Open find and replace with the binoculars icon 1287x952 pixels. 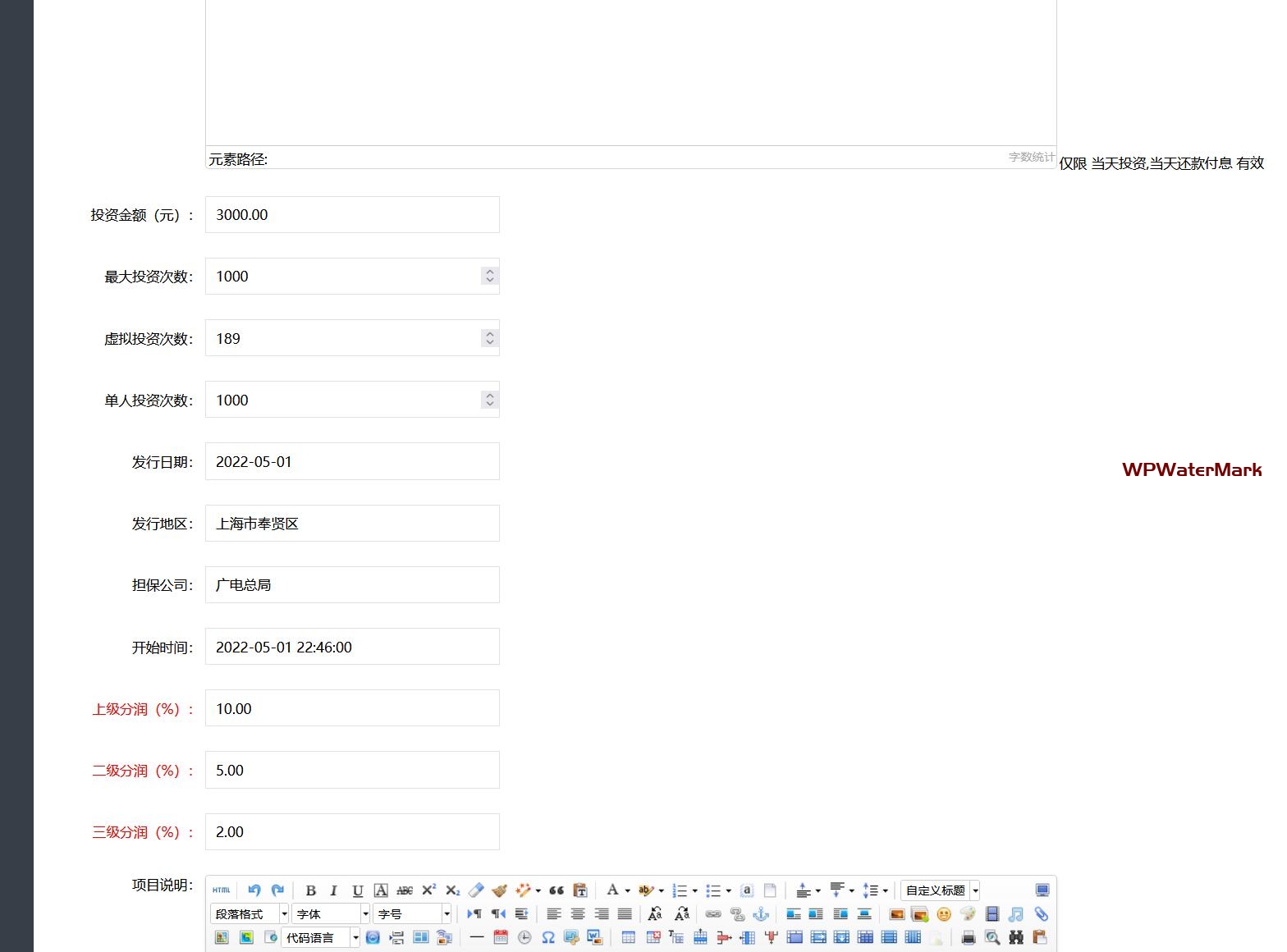click(x=1016, y=937)
